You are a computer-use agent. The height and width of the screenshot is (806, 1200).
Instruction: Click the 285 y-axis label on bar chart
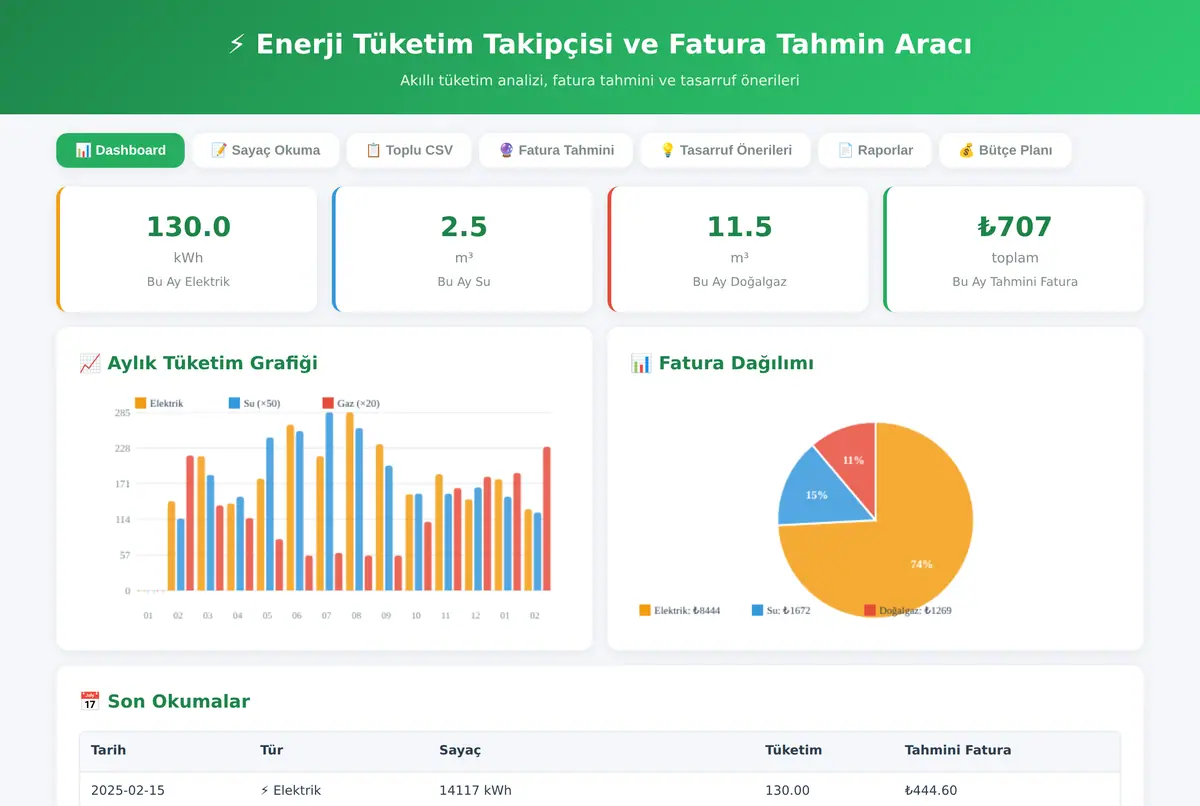coord(122,413)
